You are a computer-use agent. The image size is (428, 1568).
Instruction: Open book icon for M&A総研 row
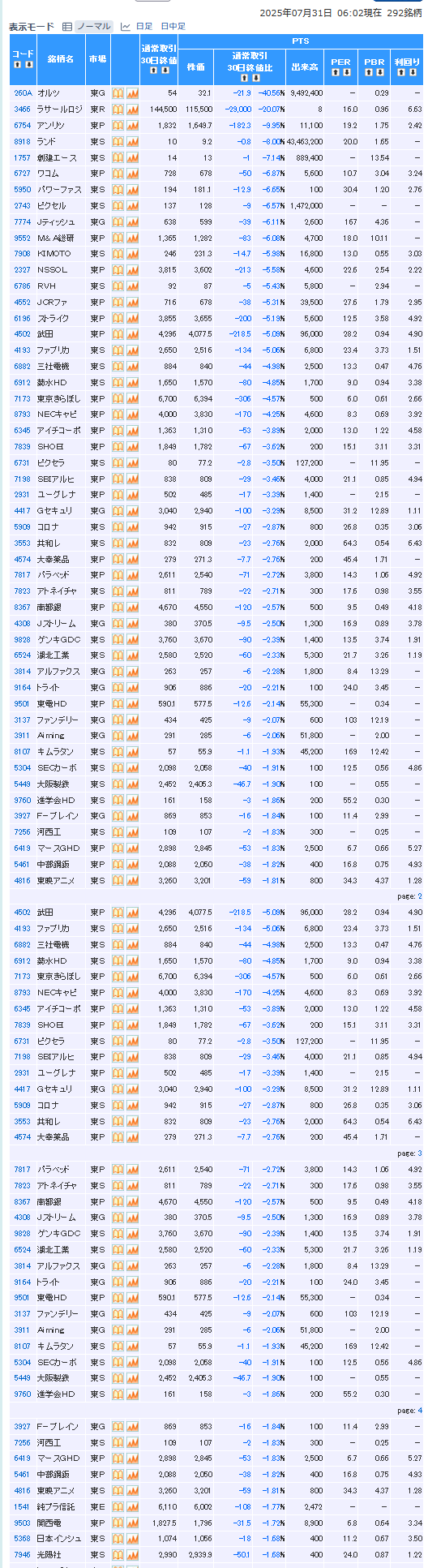click(118, 238)
